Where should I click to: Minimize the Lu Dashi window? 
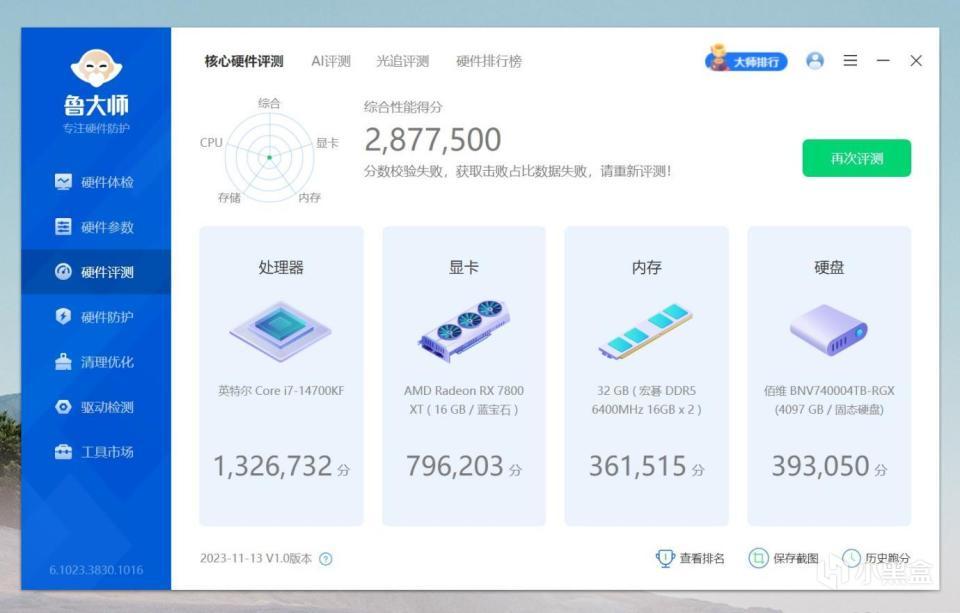pos(883,61)
